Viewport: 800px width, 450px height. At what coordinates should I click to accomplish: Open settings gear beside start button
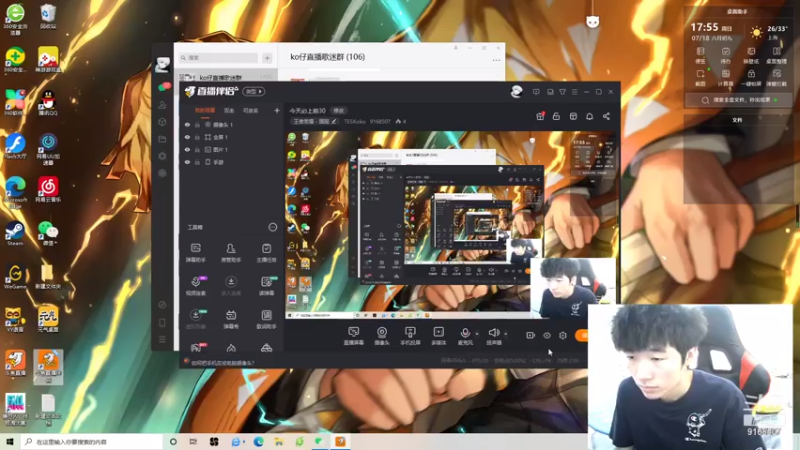point(563,335)
